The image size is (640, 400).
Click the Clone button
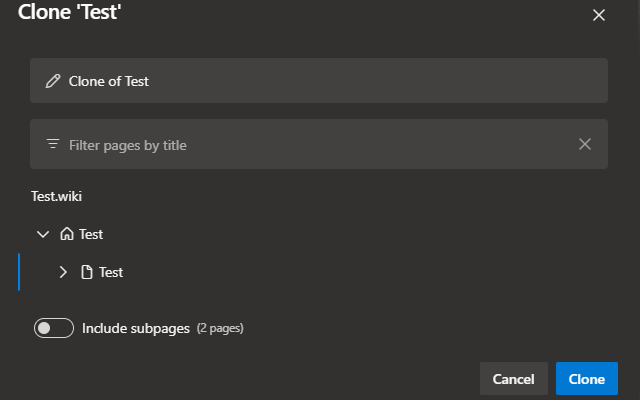pos(587,379)
